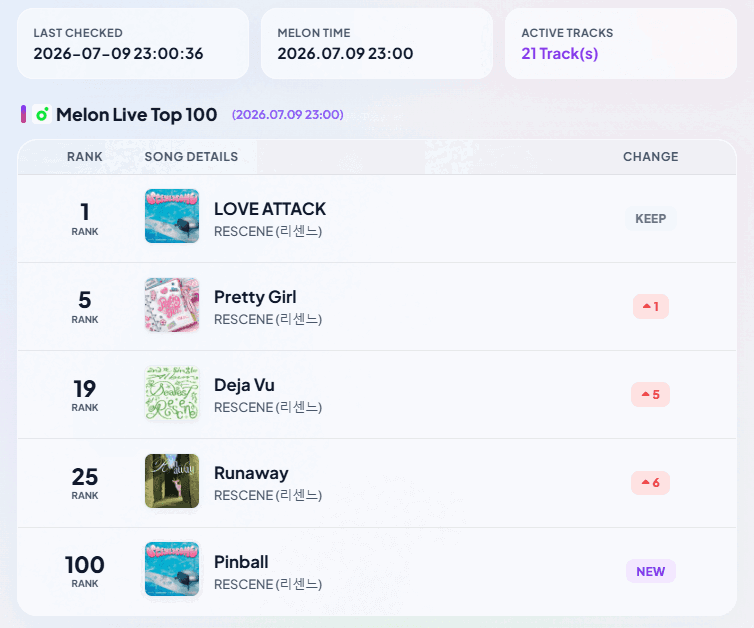Select the LOVE ATTACK song title
Image resolution: width=754 pixels, height=628 pixels.
(270, 209)
